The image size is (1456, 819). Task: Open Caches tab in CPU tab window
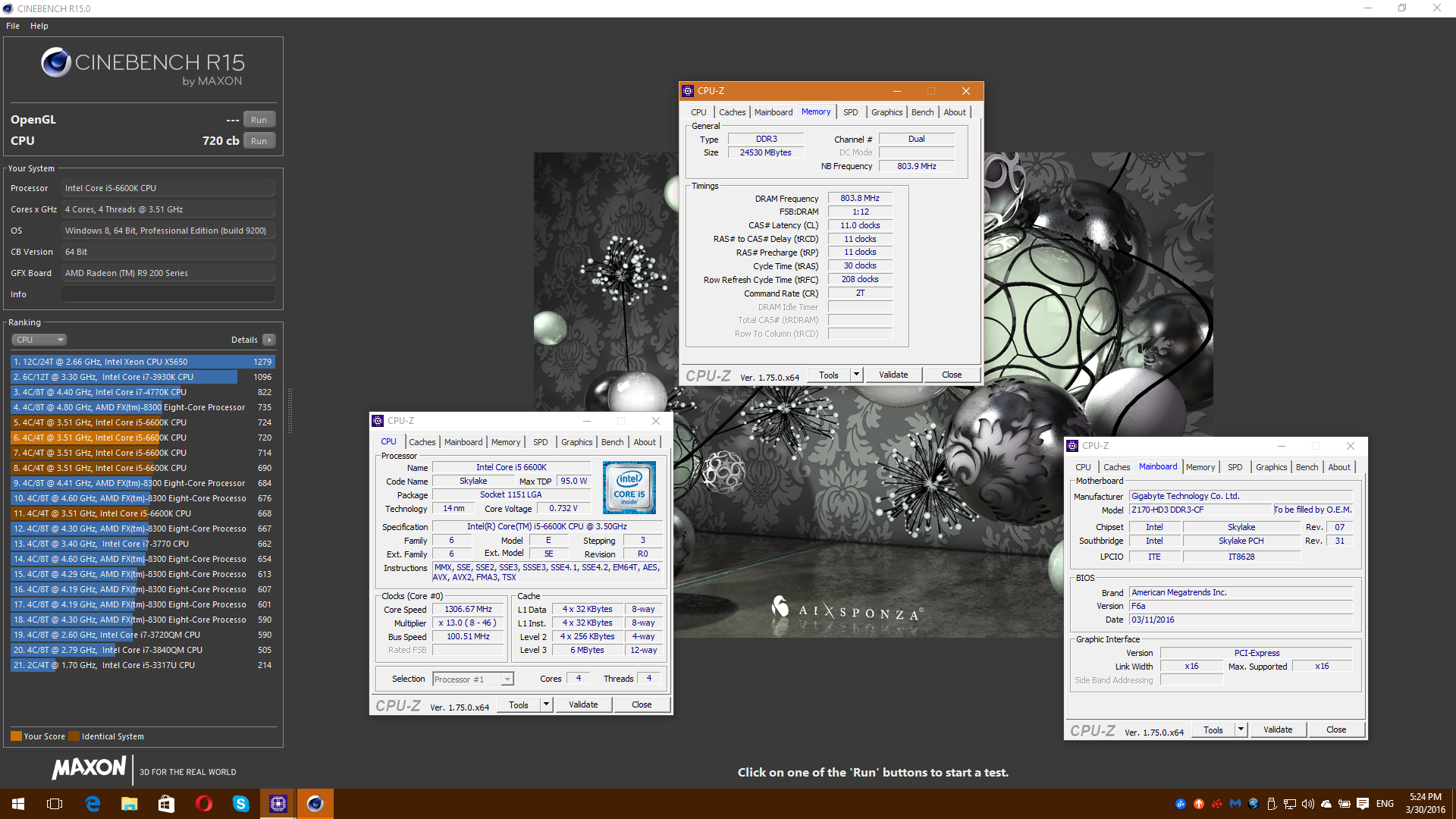point(422,442)
